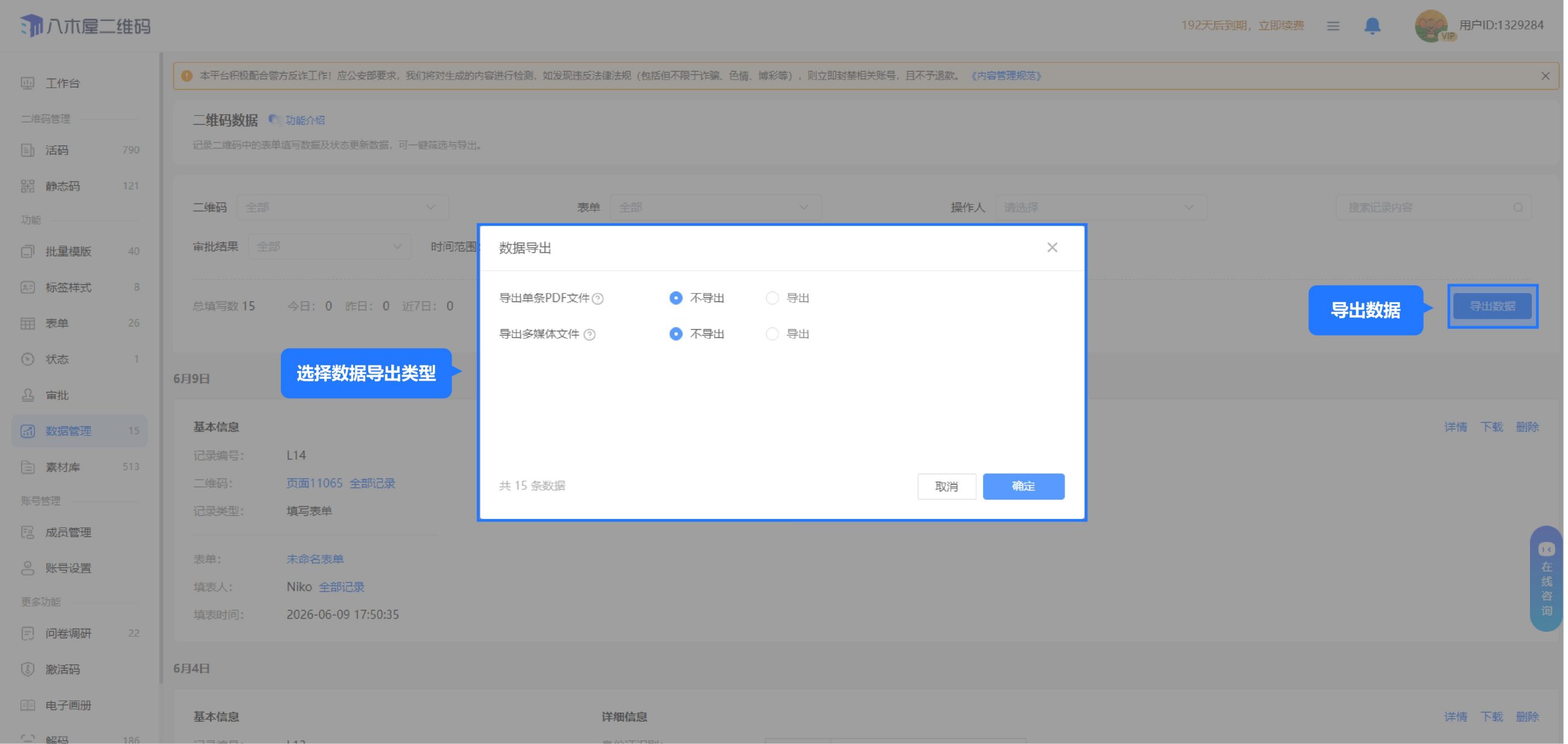Click the 标签样式 sidebar icon
The height and width of the screenshot is (744, 1568).
click(27, 288)
